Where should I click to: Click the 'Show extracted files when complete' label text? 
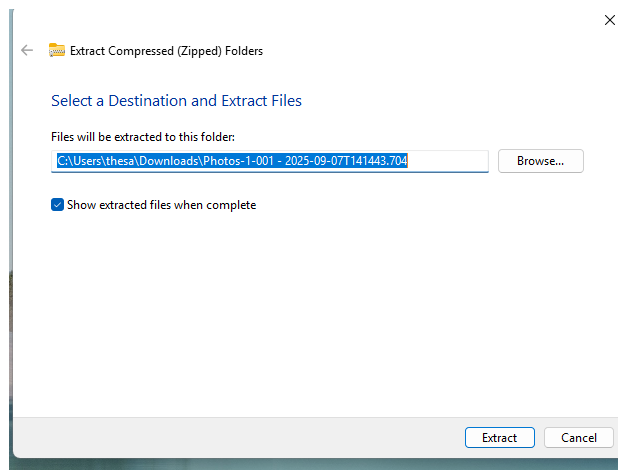point(161,205)
